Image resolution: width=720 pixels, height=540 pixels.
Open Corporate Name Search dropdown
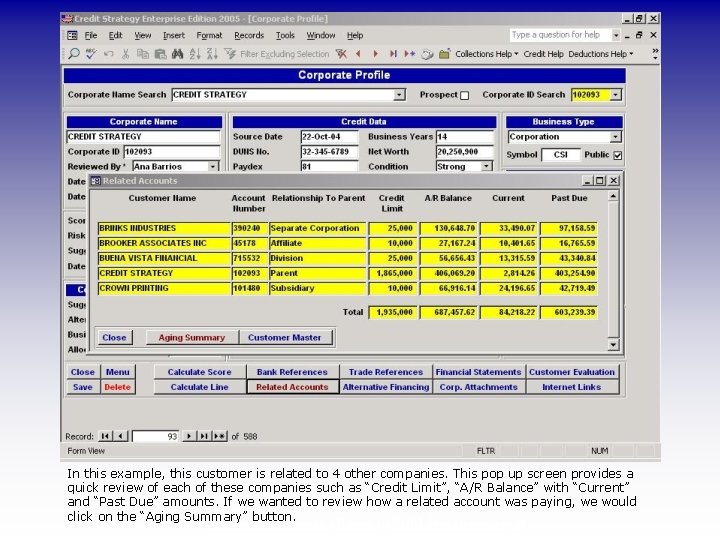[399, 95]
